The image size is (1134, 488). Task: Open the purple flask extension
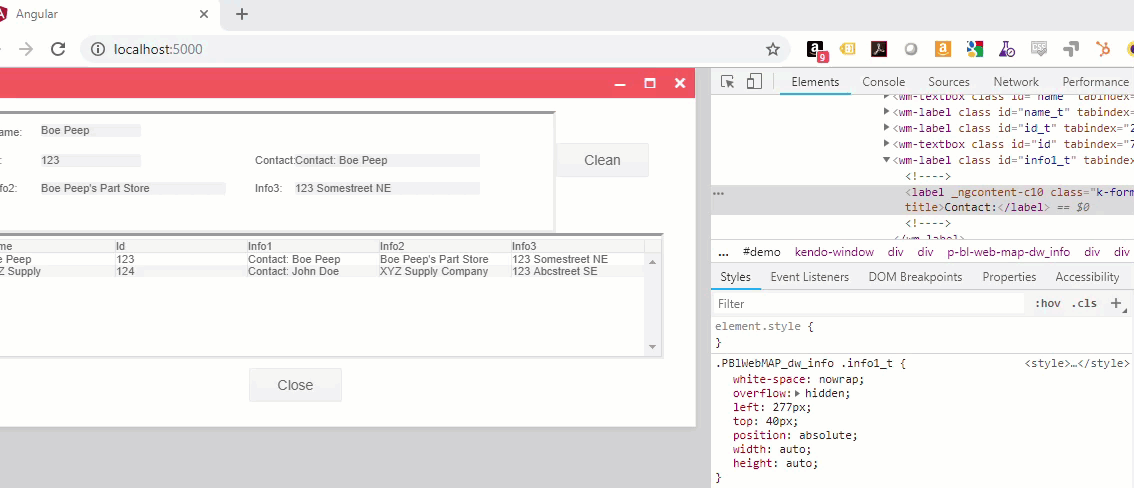(1007, 49)
